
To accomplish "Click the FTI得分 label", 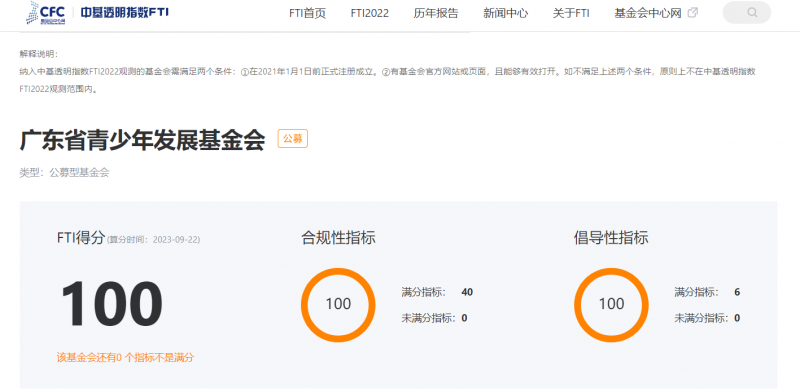I will (81, 237).
